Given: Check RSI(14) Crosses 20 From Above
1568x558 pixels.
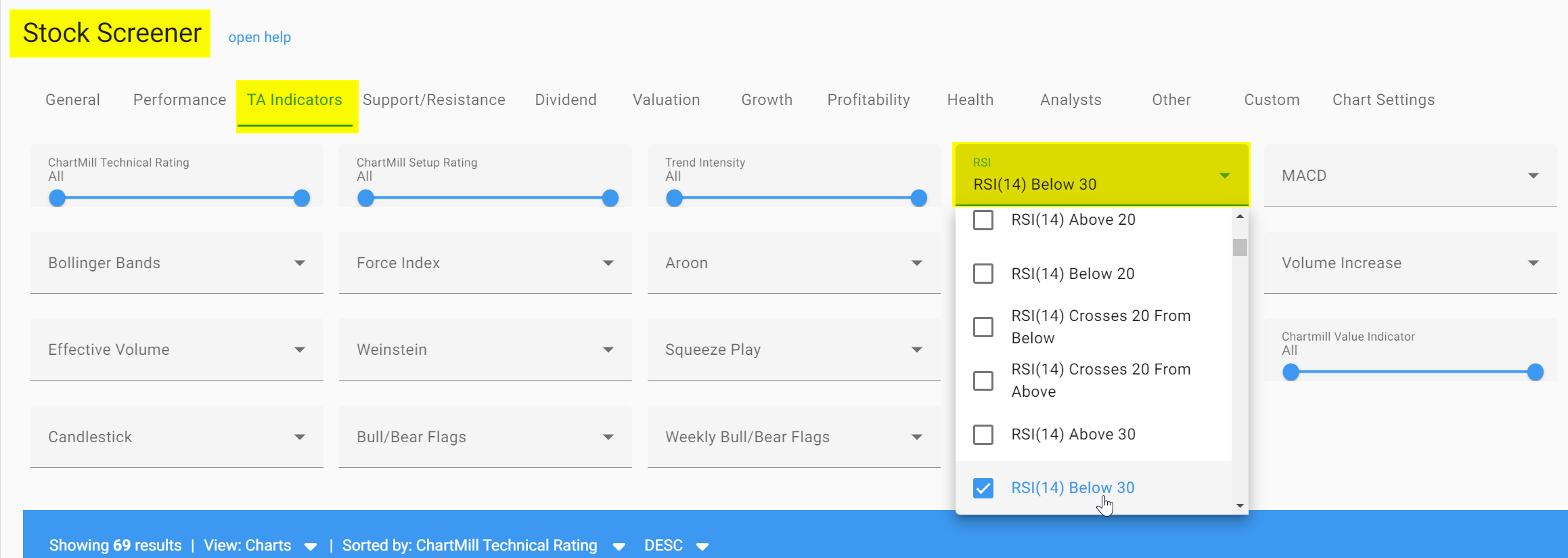Looking at the screenshot, I should [x=983, y=381].
